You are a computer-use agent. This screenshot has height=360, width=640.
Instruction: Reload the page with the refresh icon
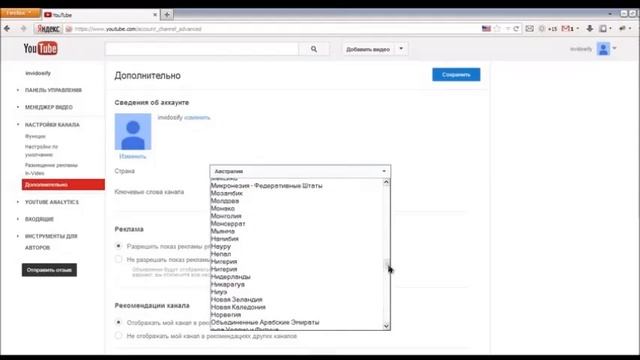click(516, 29)
